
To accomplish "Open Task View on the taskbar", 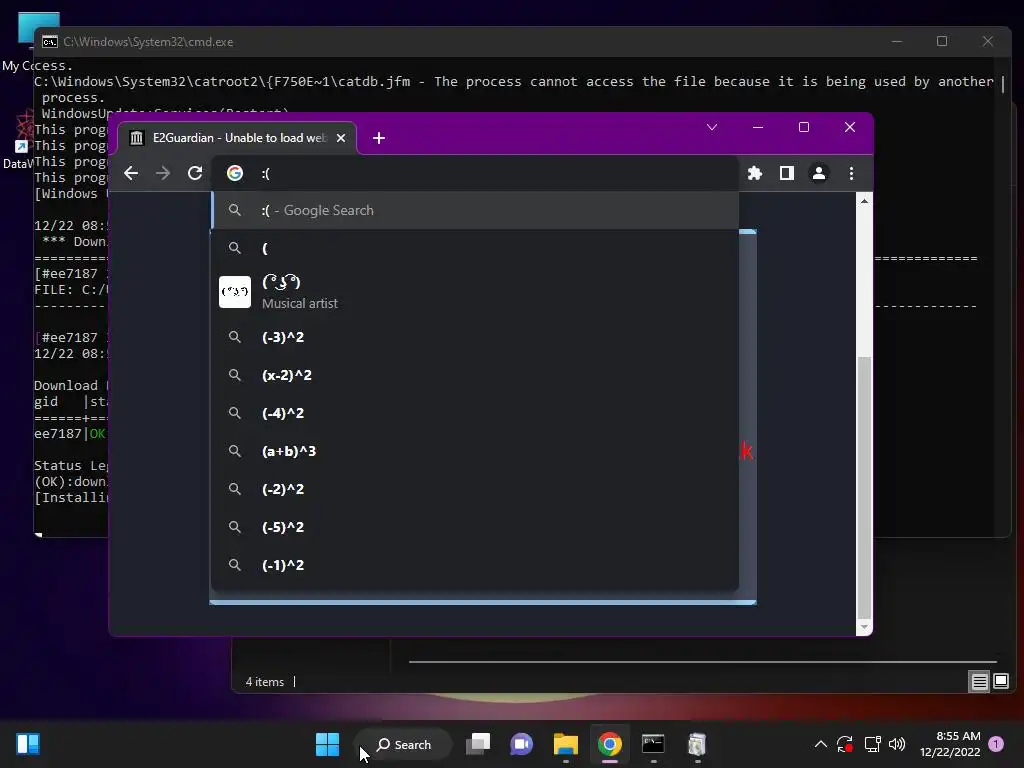I will pyautogui.click(x=478, y=744).
